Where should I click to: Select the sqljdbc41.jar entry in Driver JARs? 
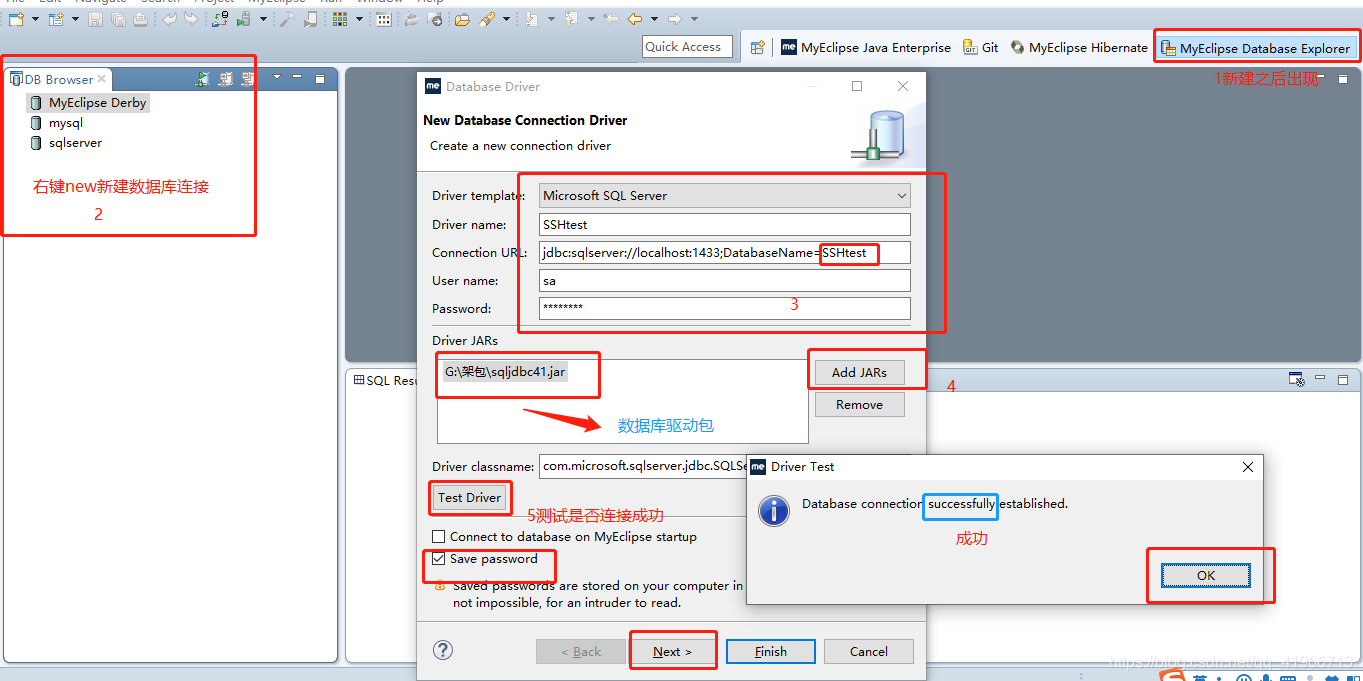505,372
